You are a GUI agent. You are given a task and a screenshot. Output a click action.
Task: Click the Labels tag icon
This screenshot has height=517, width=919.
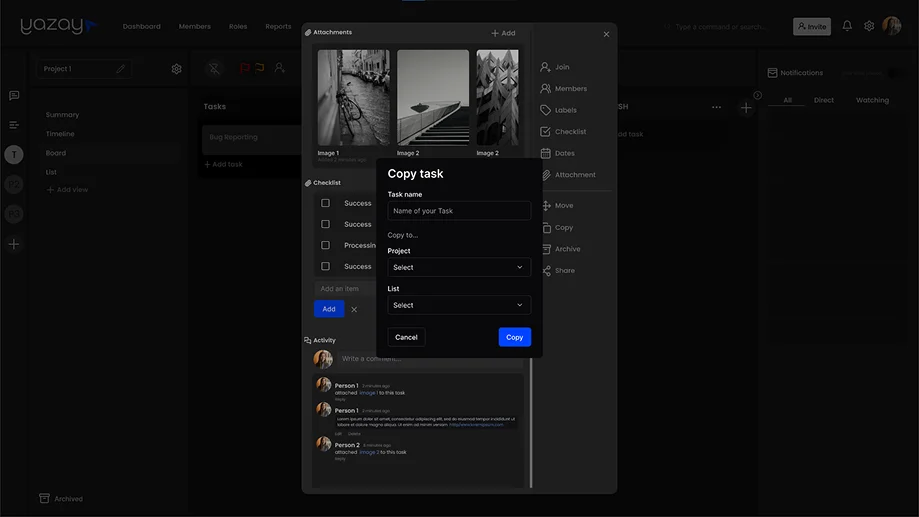(x=545, y=110)
